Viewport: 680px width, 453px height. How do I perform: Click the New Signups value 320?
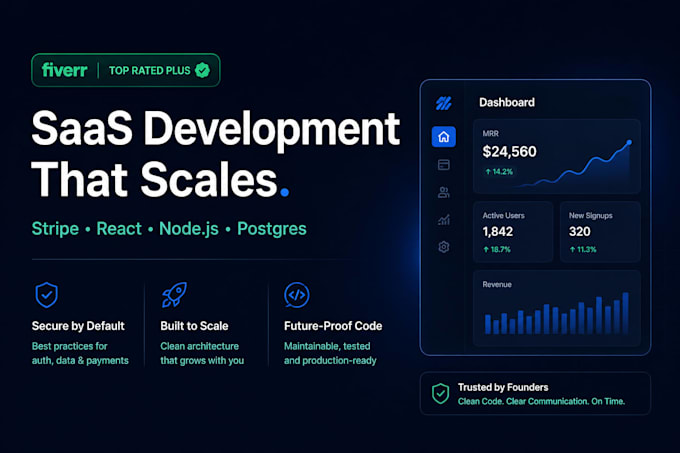579,231
